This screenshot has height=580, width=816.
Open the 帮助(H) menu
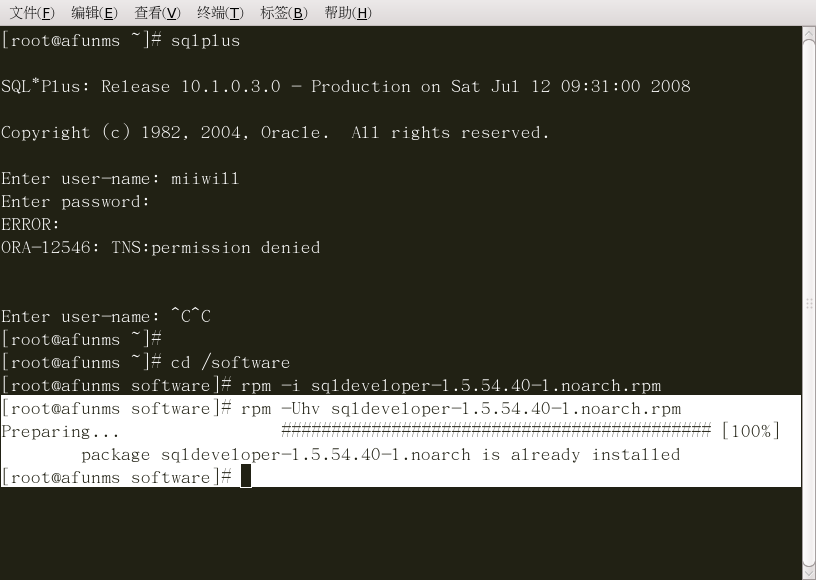coord(348,12)
